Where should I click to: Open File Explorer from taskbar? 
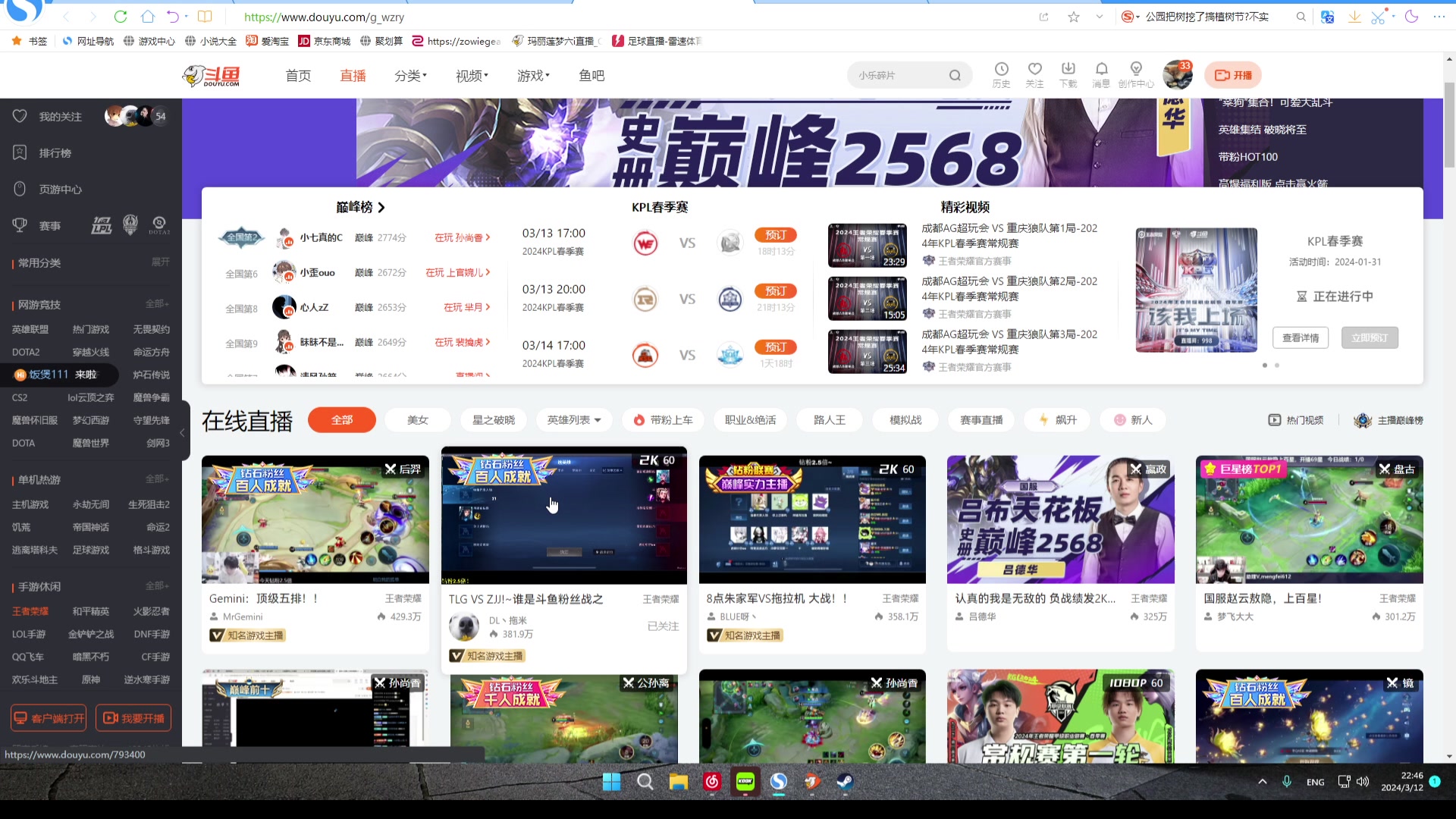point(678,782)
